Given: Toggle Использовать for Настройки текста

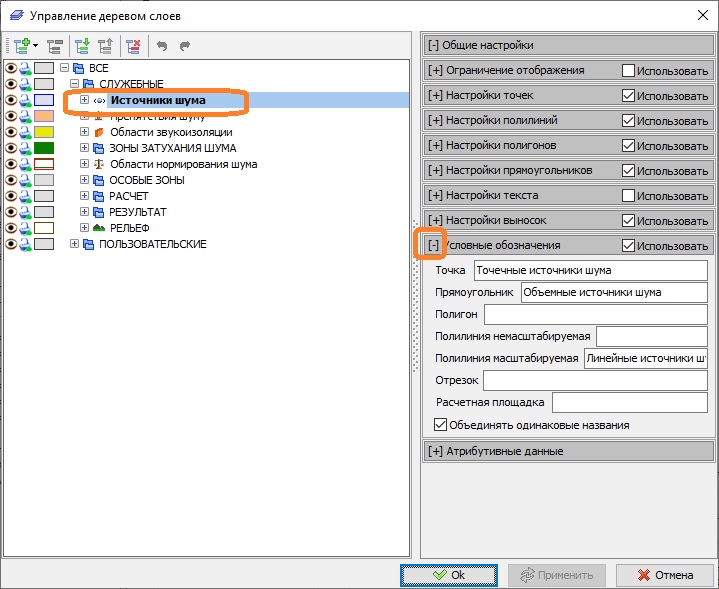Looking at the screenshot, I should click(x=628, y=195).
